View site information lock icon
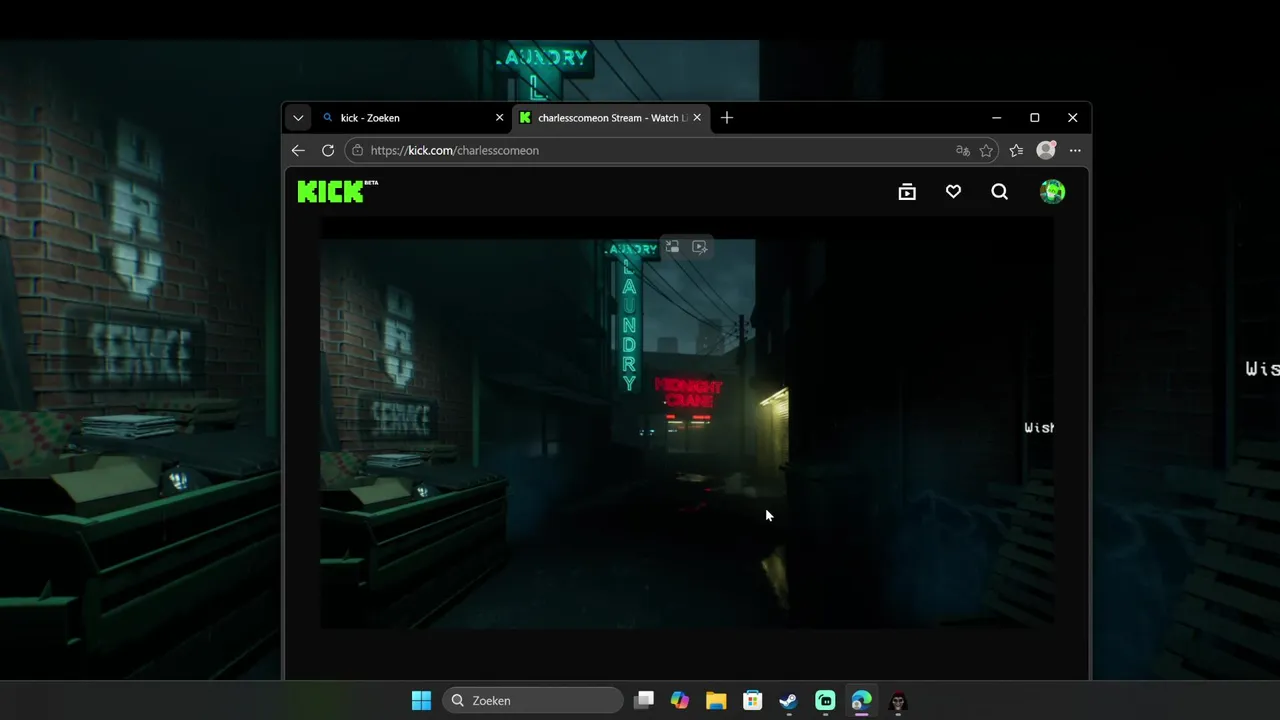The image size is (1280, 720). (358, 150)
